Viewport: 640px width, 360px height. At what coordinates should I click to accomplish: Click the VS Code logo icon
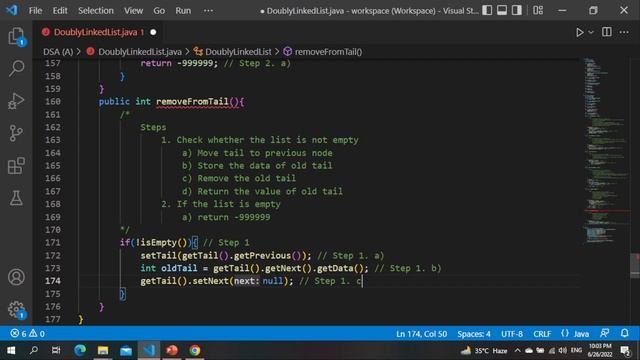click(x=12, y=10)
